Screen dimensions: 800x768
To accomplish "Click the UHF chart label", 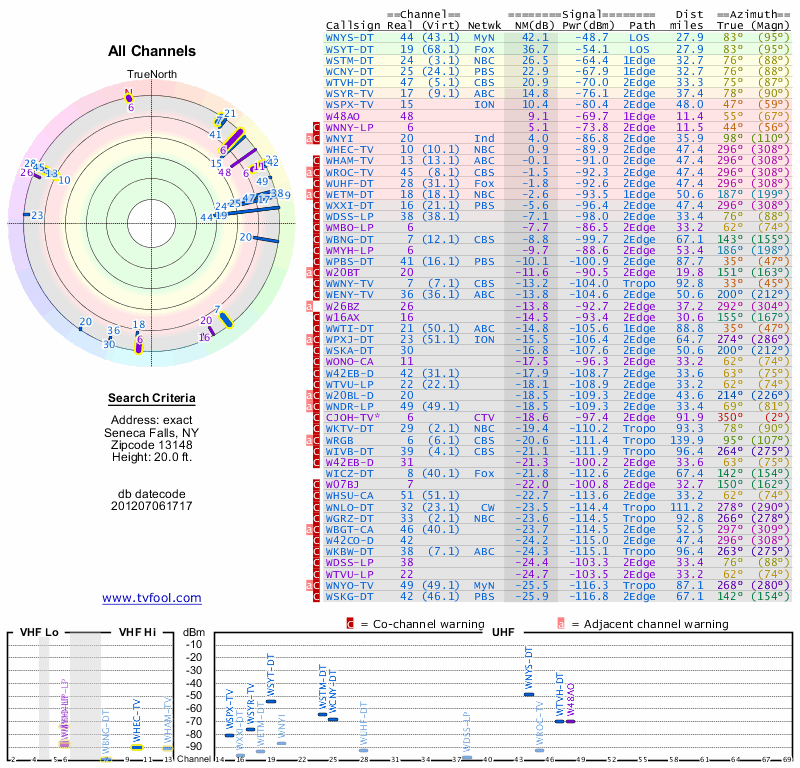I will (x=503, y=632).
